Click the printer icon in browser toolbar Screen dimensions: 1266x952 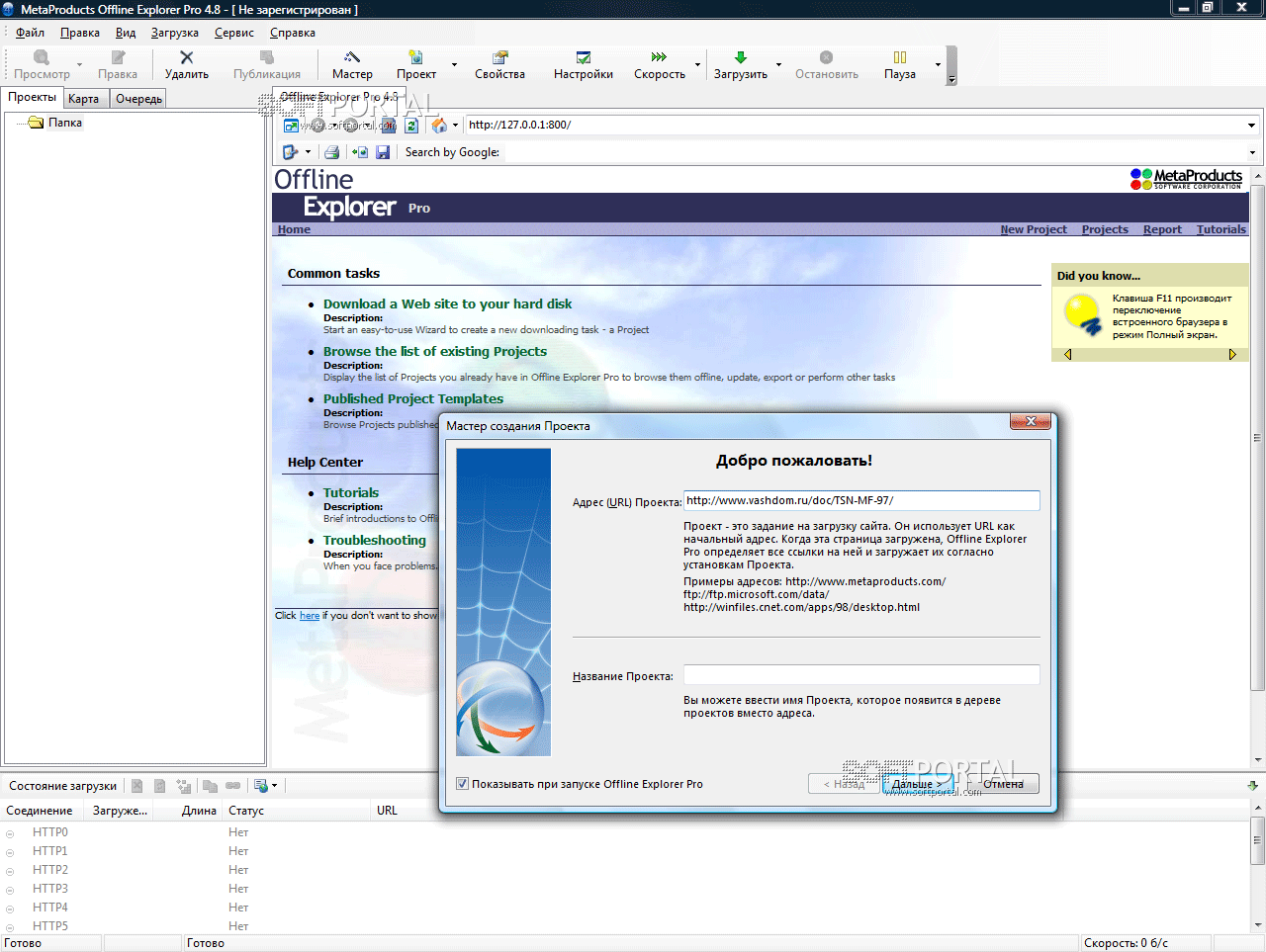(332, 152)
